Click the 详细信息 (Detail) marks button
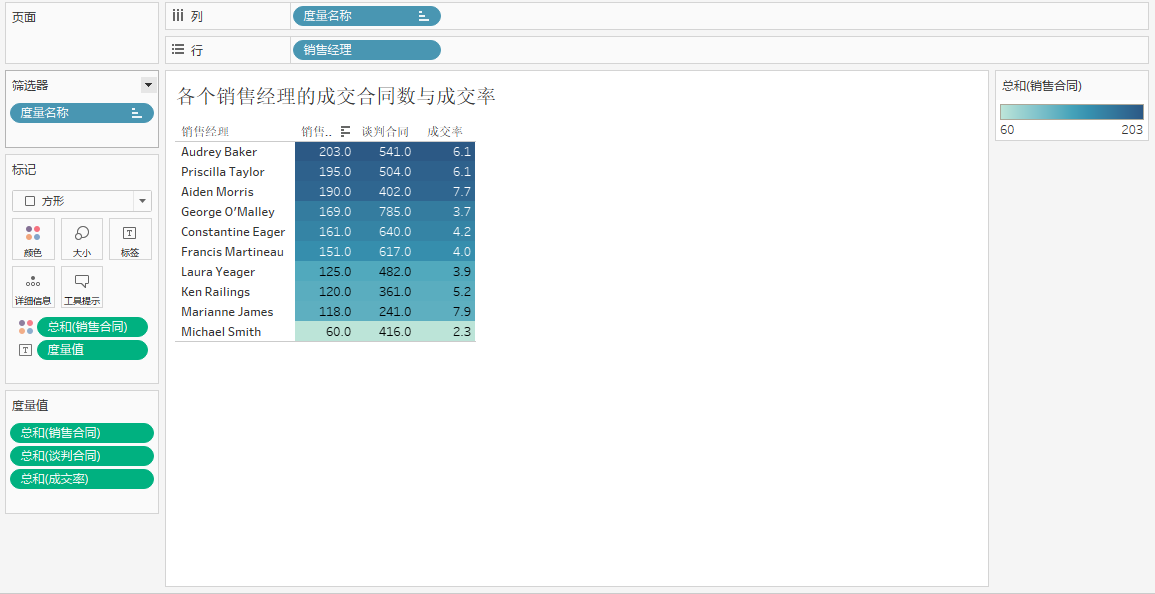This screenshot has width=1155, height=594. [33, 287]
